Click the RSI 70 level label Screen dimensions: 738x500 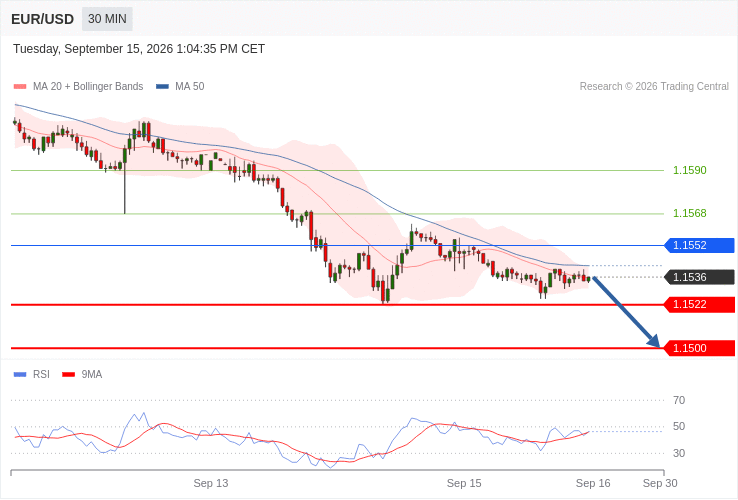click(x=679, y=401)
